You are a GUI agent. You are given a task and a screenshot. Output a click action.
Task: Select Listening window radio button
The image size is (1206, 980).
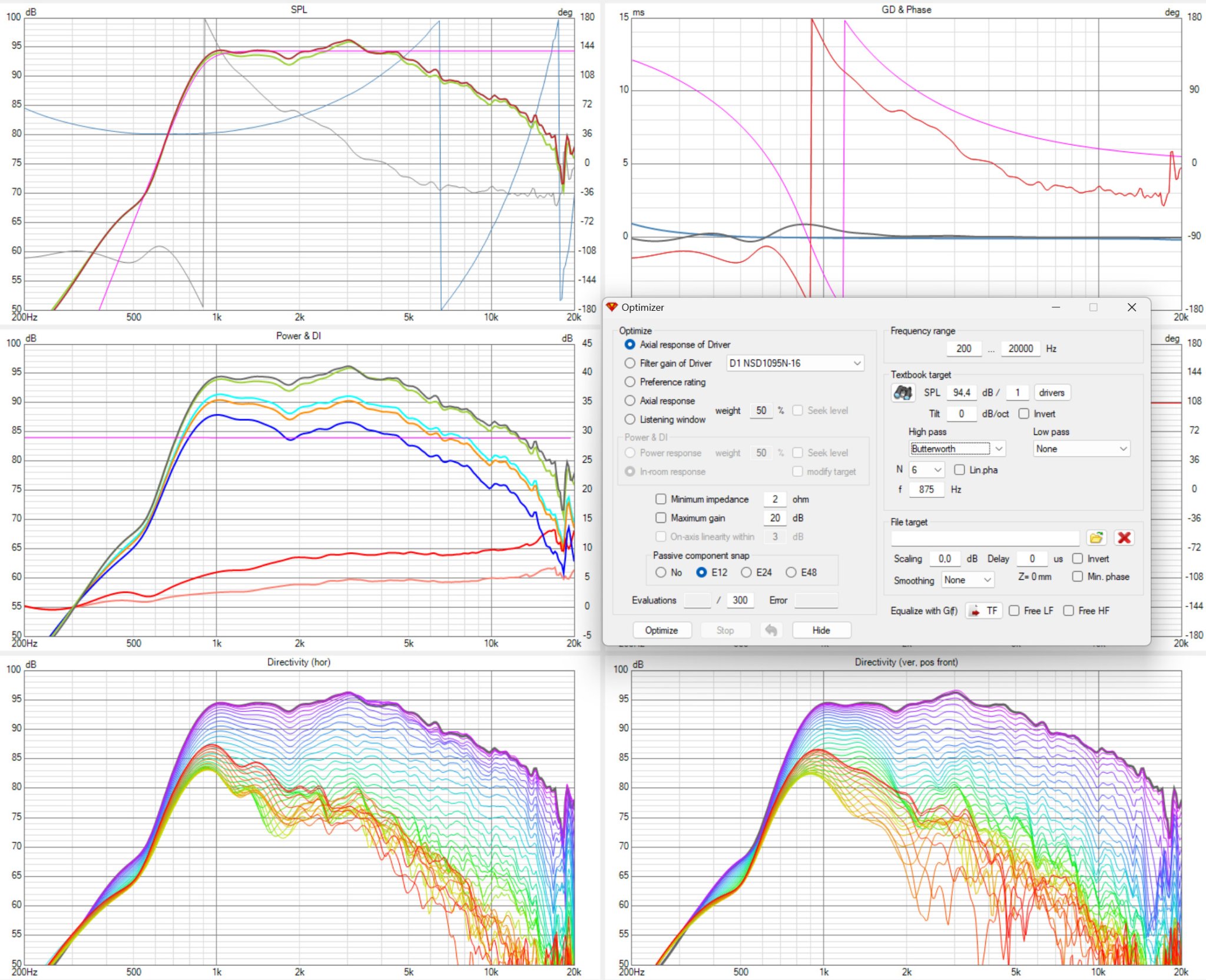point(630,420)
